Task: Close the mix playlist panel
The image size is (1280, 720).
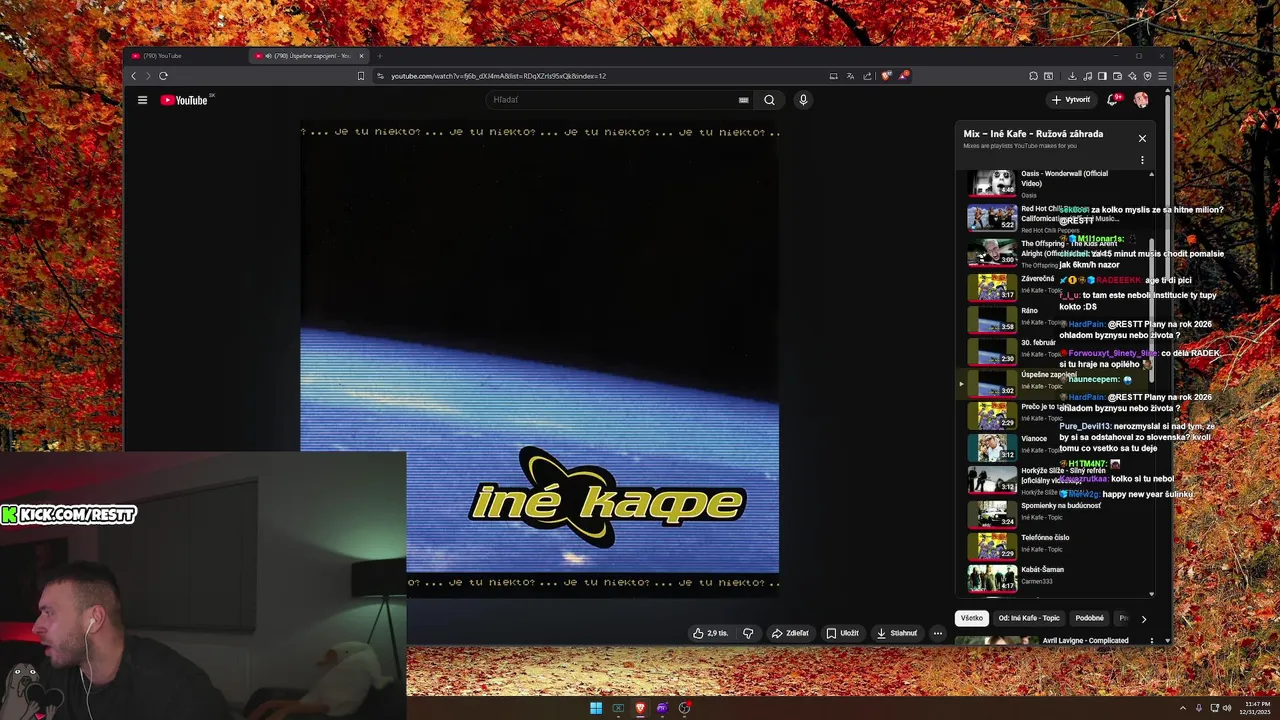Action: 1142,138
